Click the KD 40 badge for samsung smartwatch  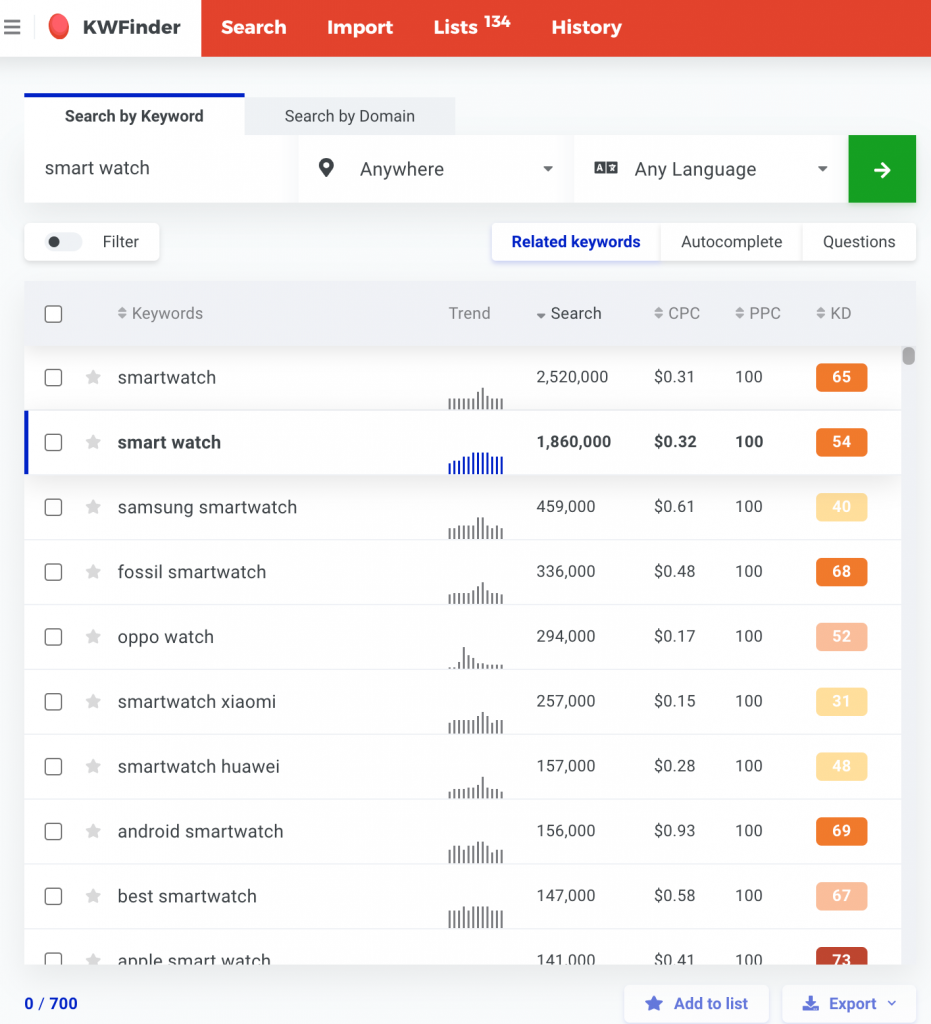(x=842, y=507)
